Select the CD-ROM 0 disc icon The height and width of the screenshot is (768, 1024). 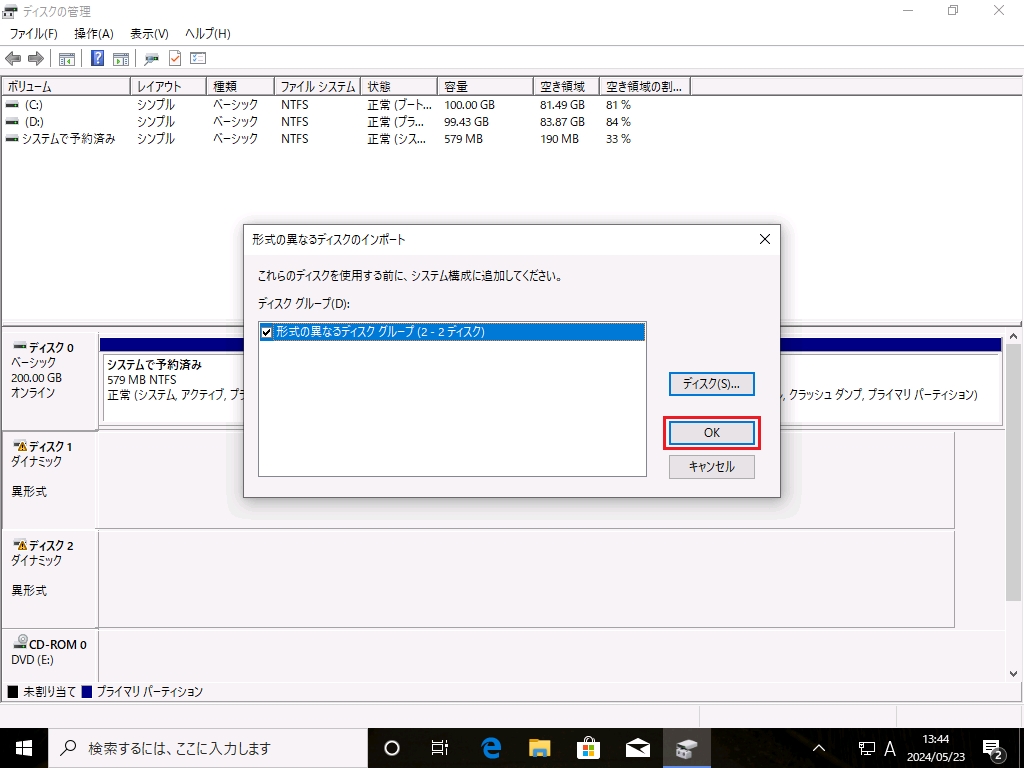pos(20,641)
